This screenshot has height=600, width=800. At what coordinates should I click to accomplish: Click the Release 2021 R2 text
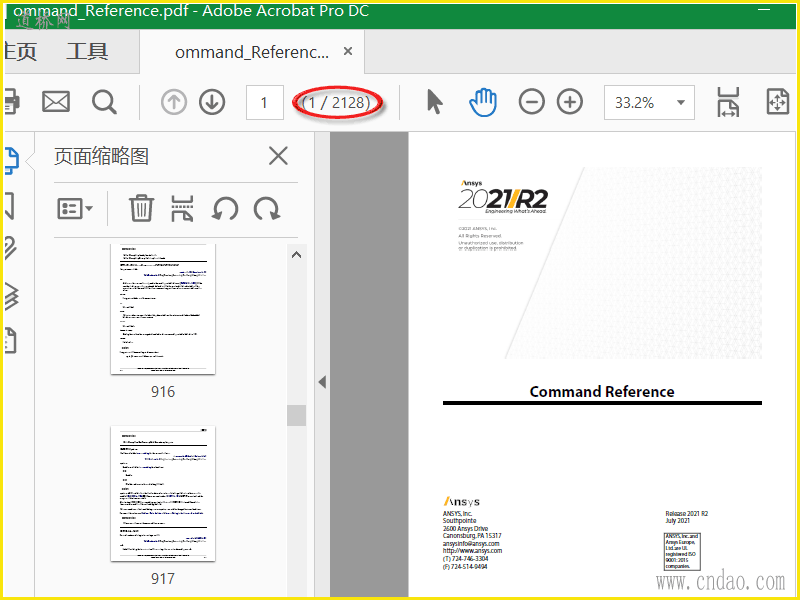click(x=687, y=514)
